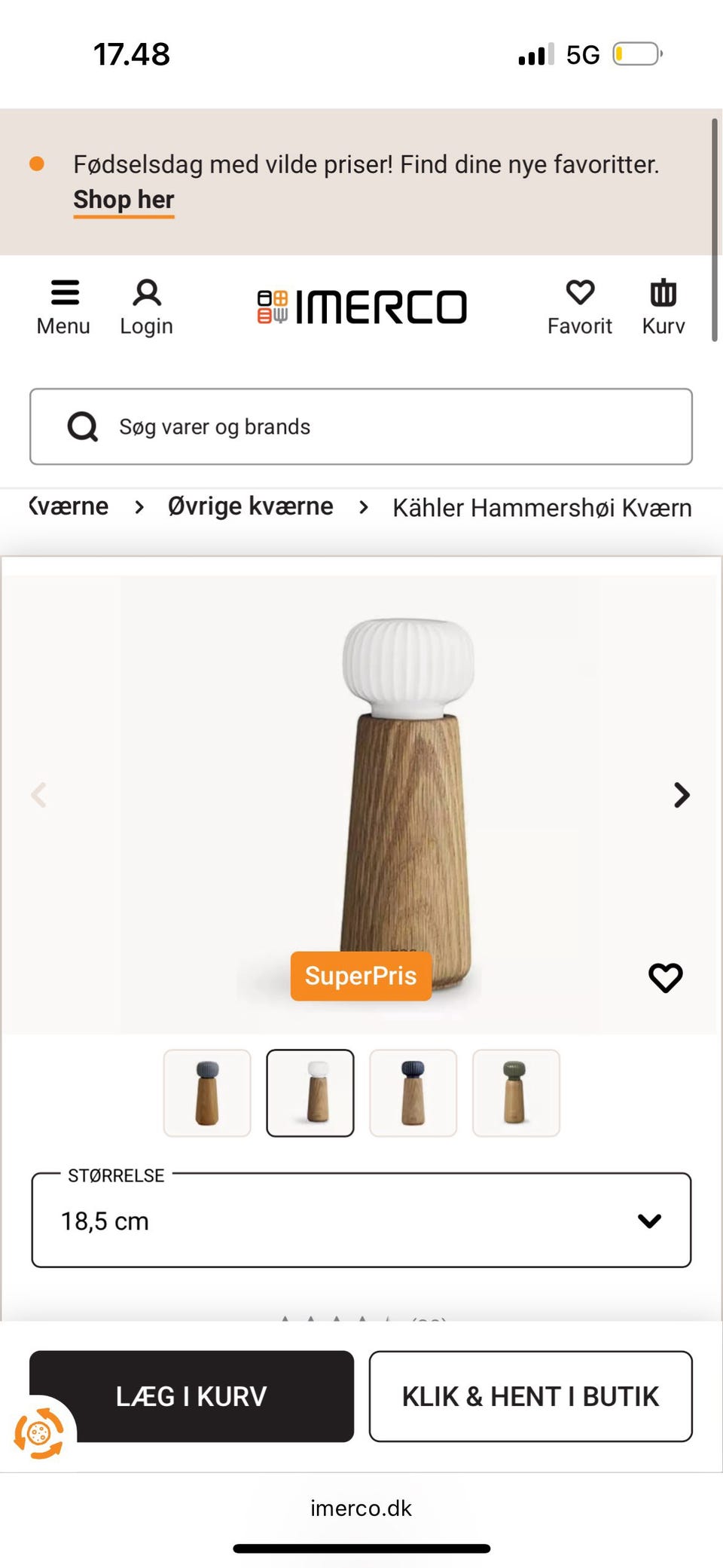Image resolution: width=723 pixels, height=1568 pixels.
Task: Select the green-top grinder thumbnail
Action: 516,1093
